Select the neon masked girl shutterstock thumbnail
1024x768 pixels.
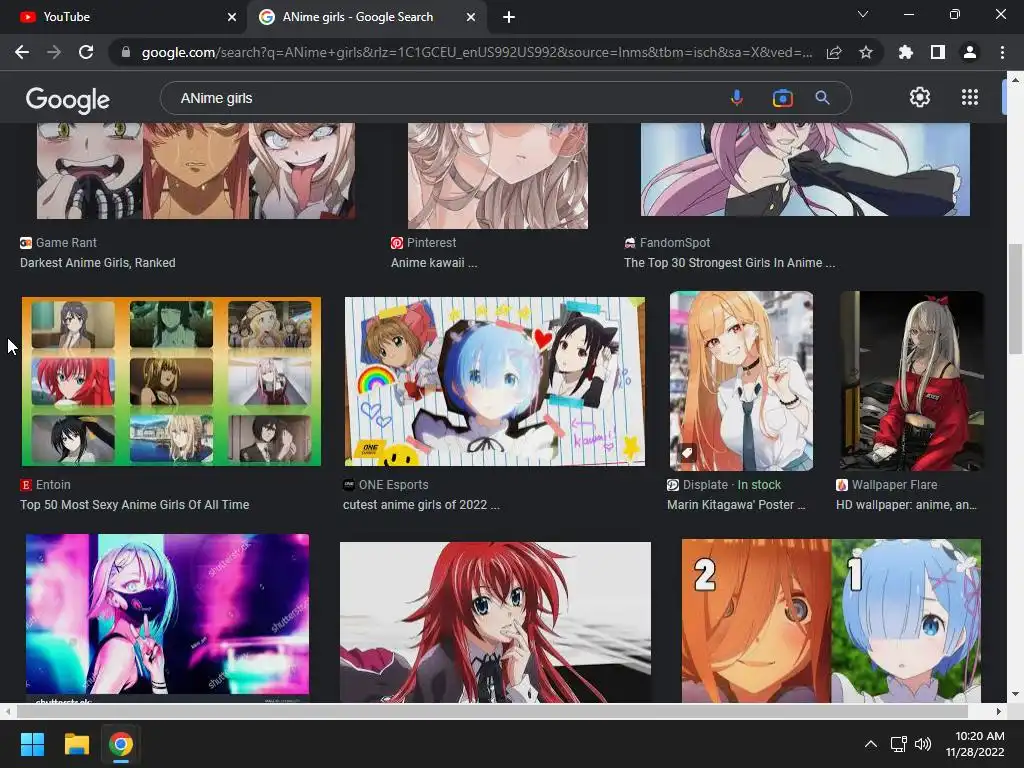[x=167, y=618]
